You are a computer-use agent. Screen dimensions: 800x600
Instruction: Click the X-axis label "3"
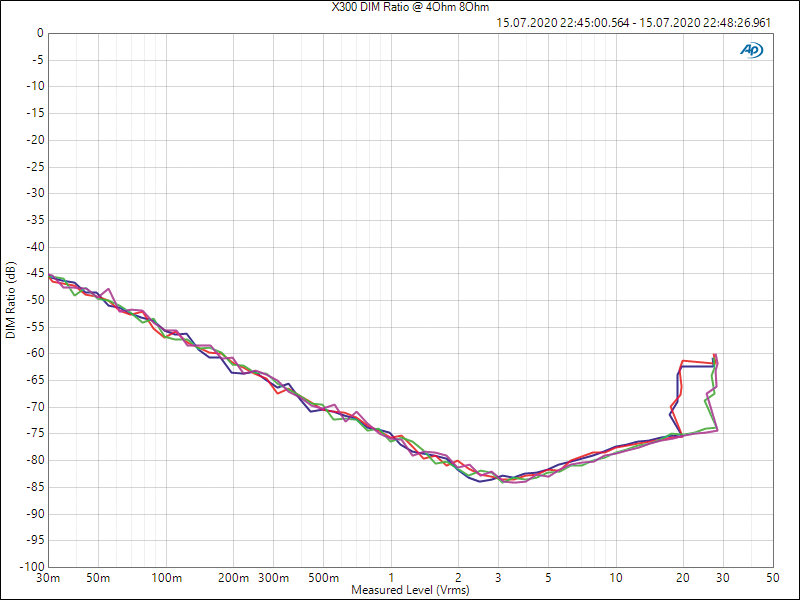pos(498,578)
